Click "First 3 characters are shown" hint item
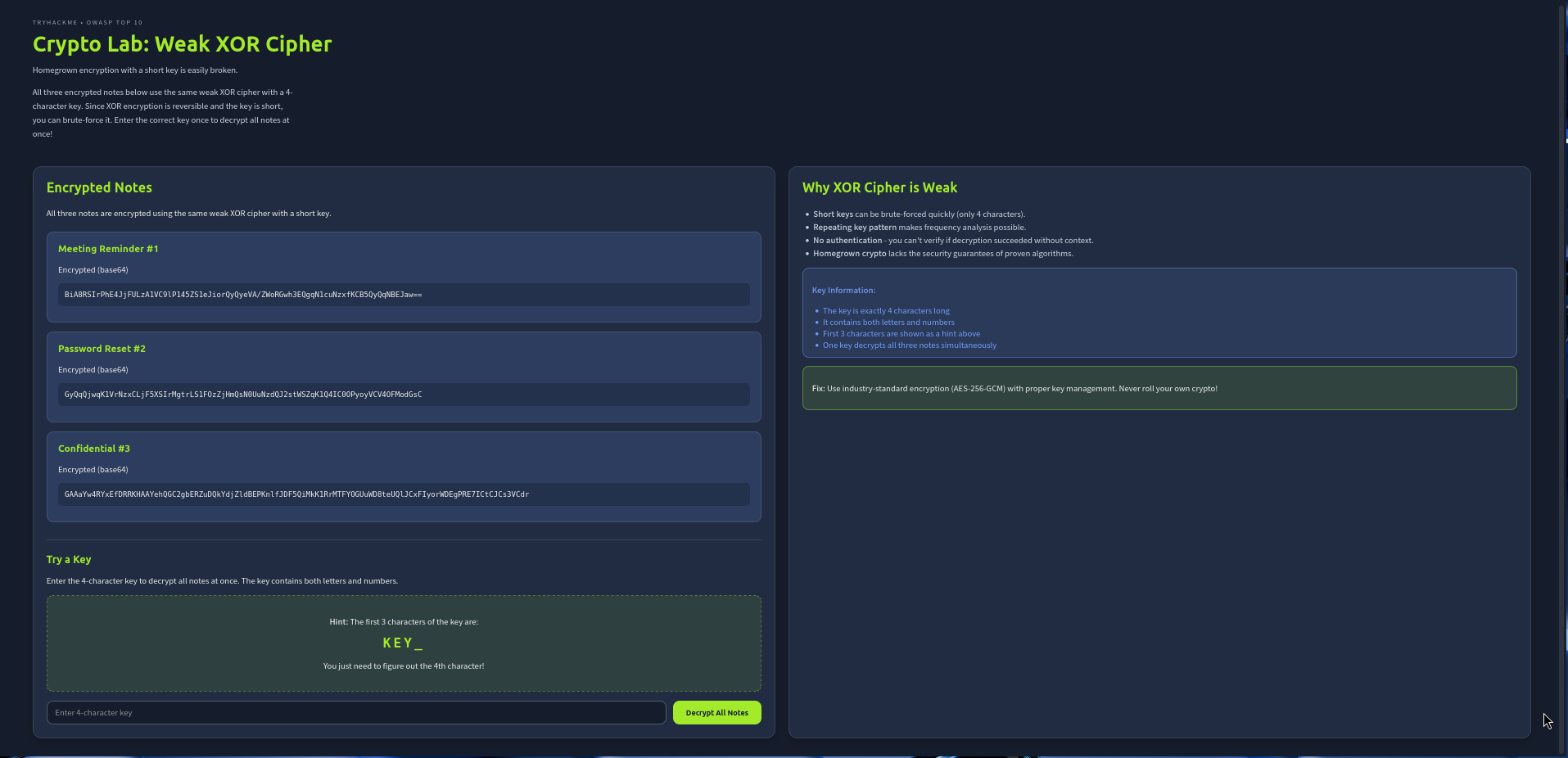This screenshot has width=1568, height=758. tap(901, 334)
